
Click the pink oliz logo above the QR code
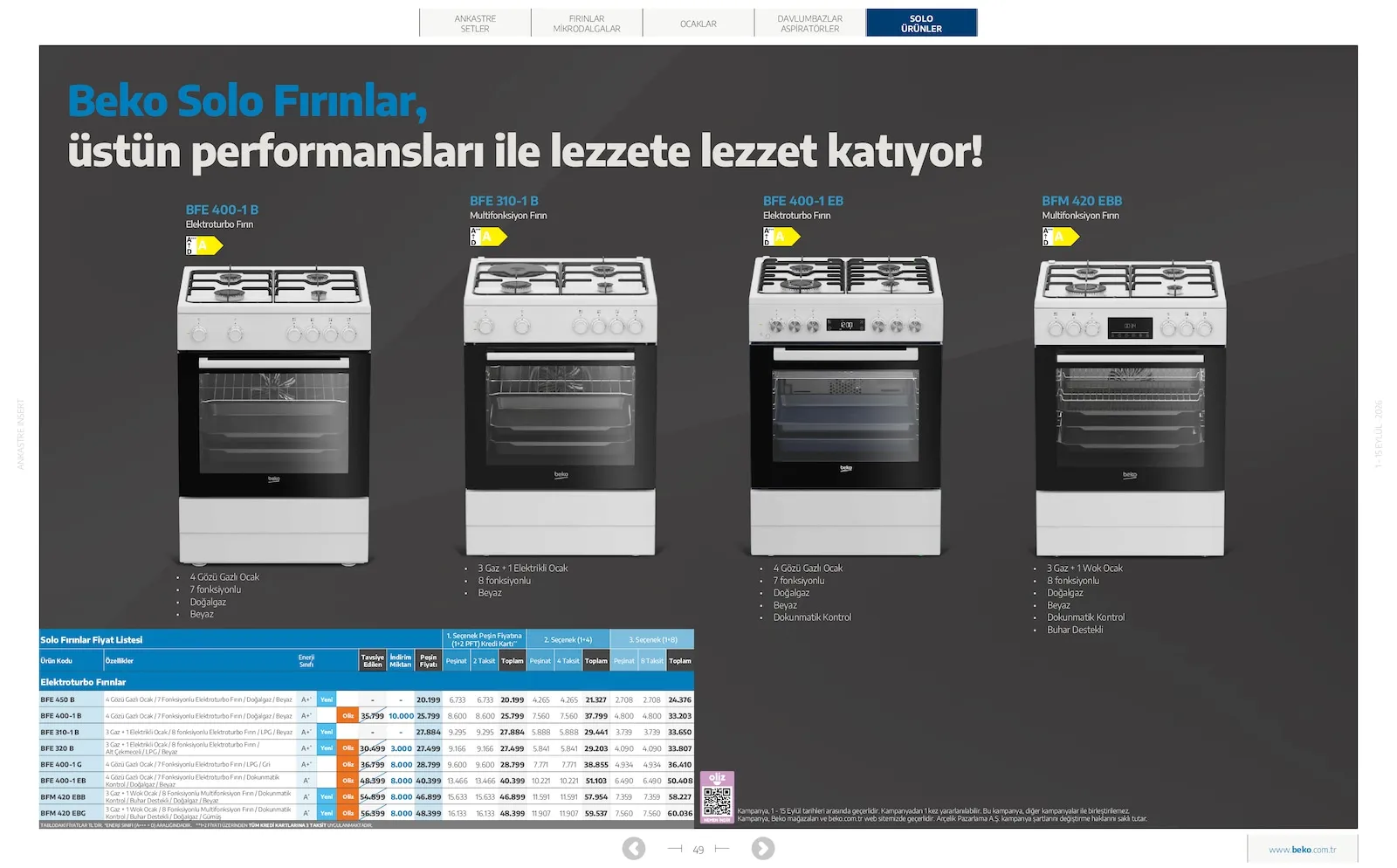point(717,778)
